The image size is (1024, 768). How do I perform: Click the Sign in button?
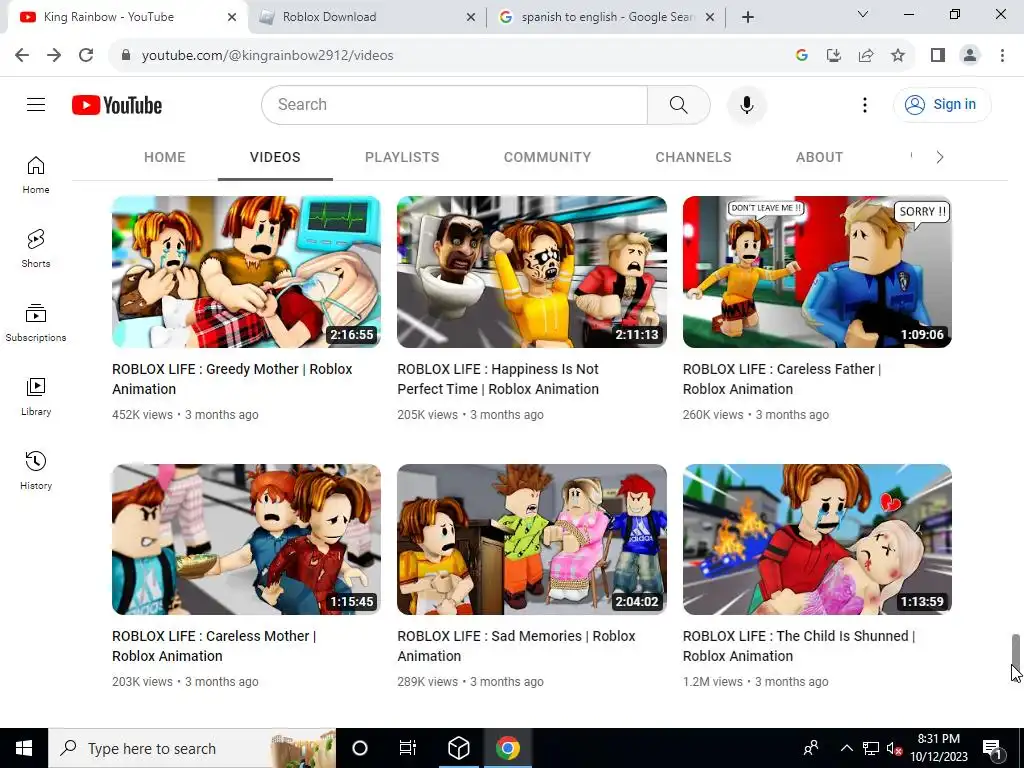coord(942,104)
